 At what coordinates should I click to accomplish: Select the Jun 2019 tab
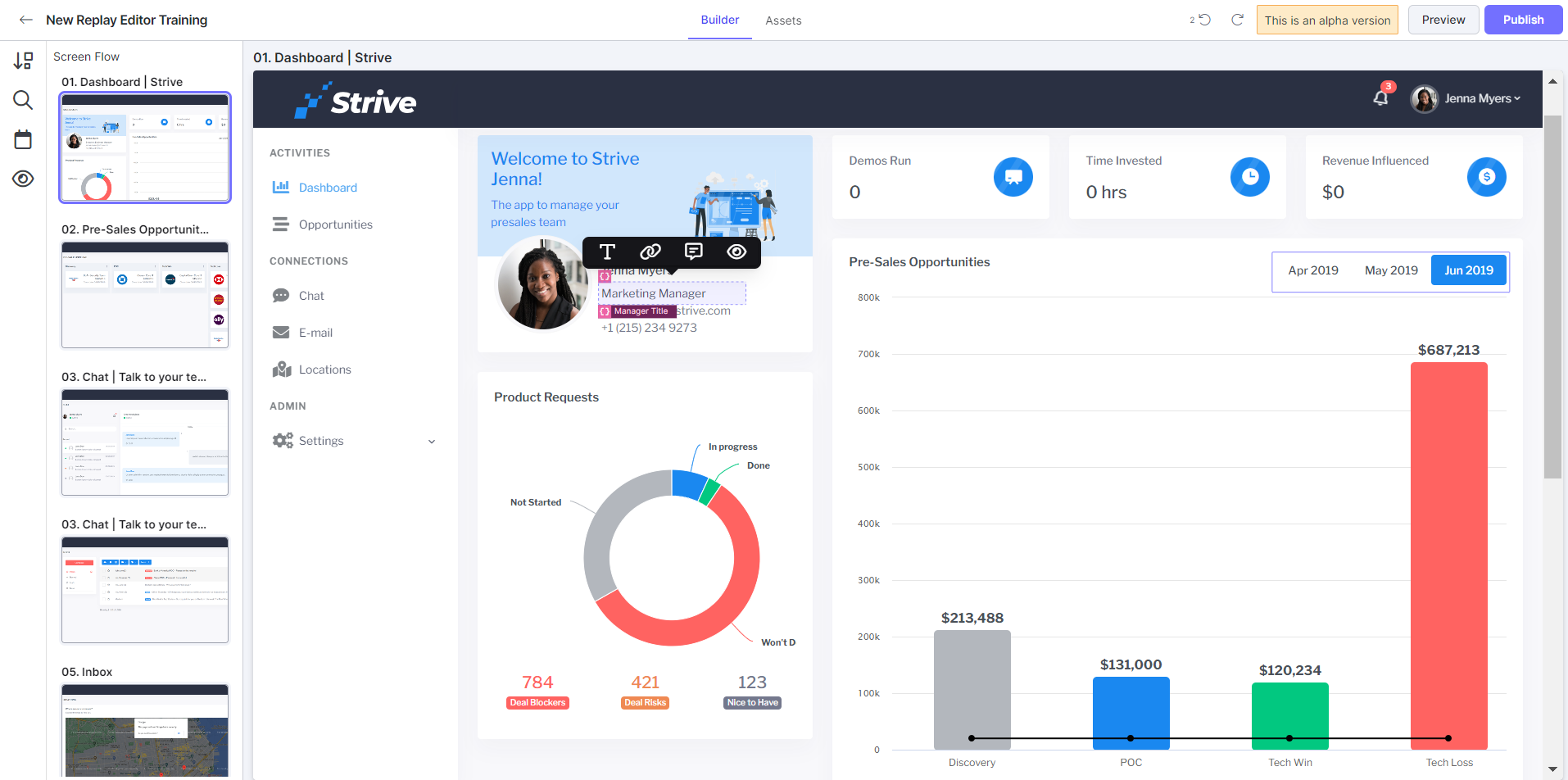click(x=1469, y=270)
